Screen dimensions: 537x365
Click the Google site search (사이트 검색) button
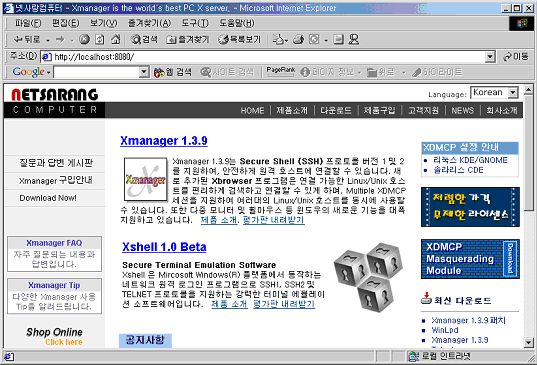click(x=227, y=72)
